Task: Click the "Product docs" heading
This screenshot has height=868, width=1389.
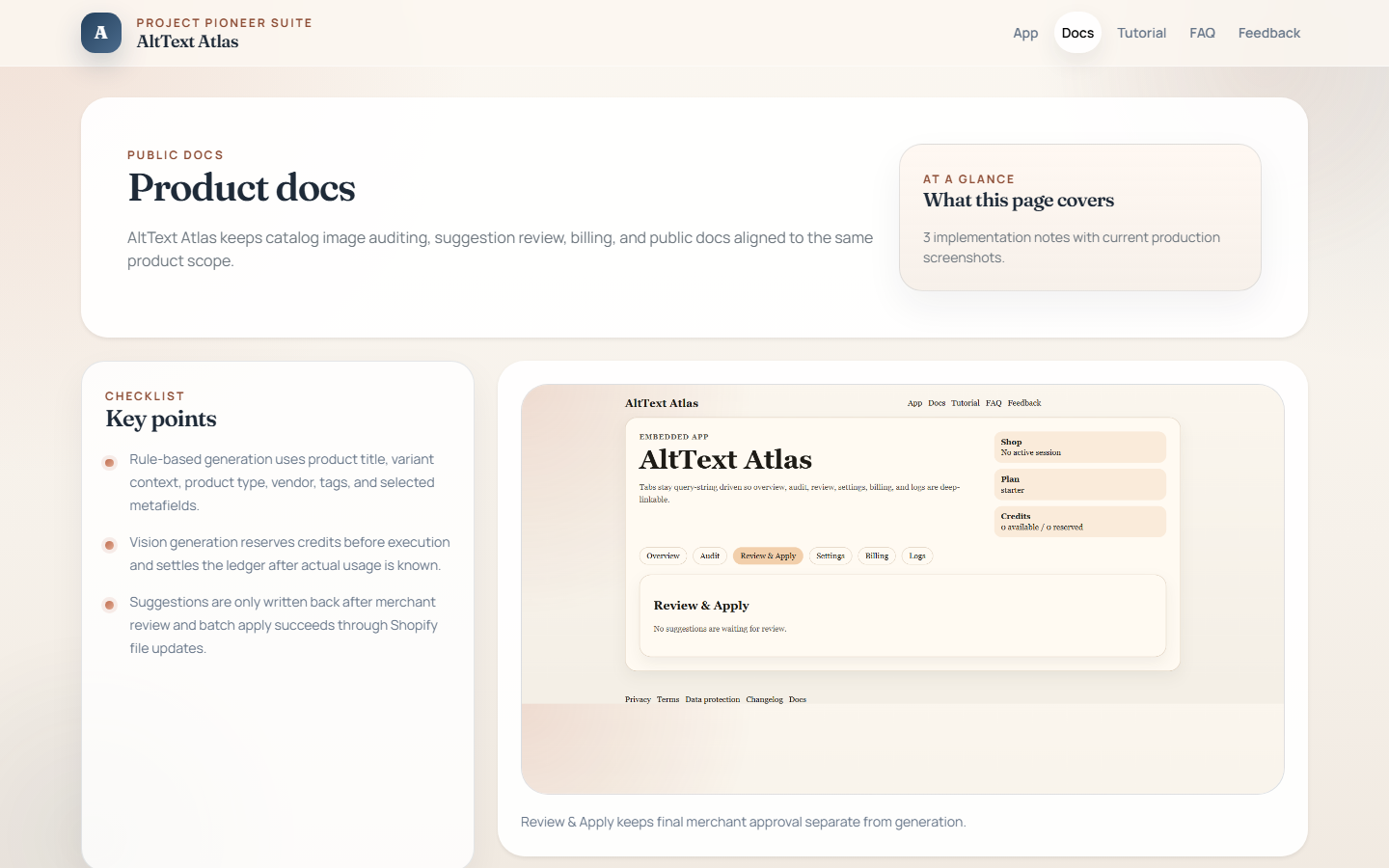Action: coord(242,187)
